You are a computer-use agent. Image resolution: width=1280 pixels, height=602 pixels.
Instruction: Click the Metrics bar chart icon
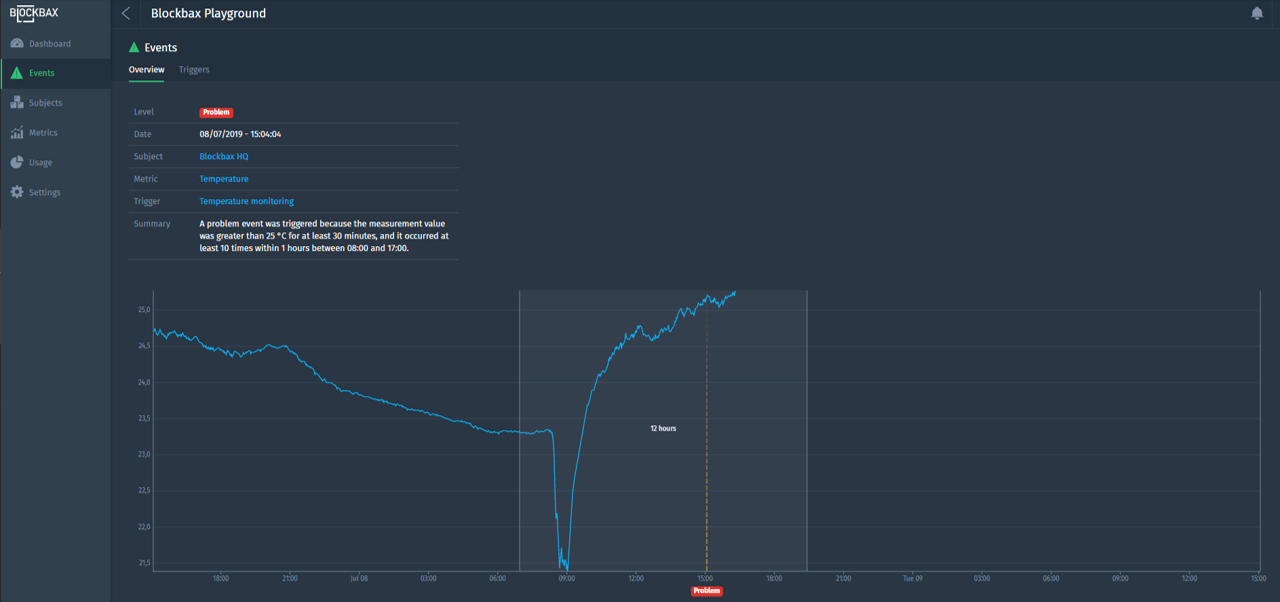tap(17, 133)
